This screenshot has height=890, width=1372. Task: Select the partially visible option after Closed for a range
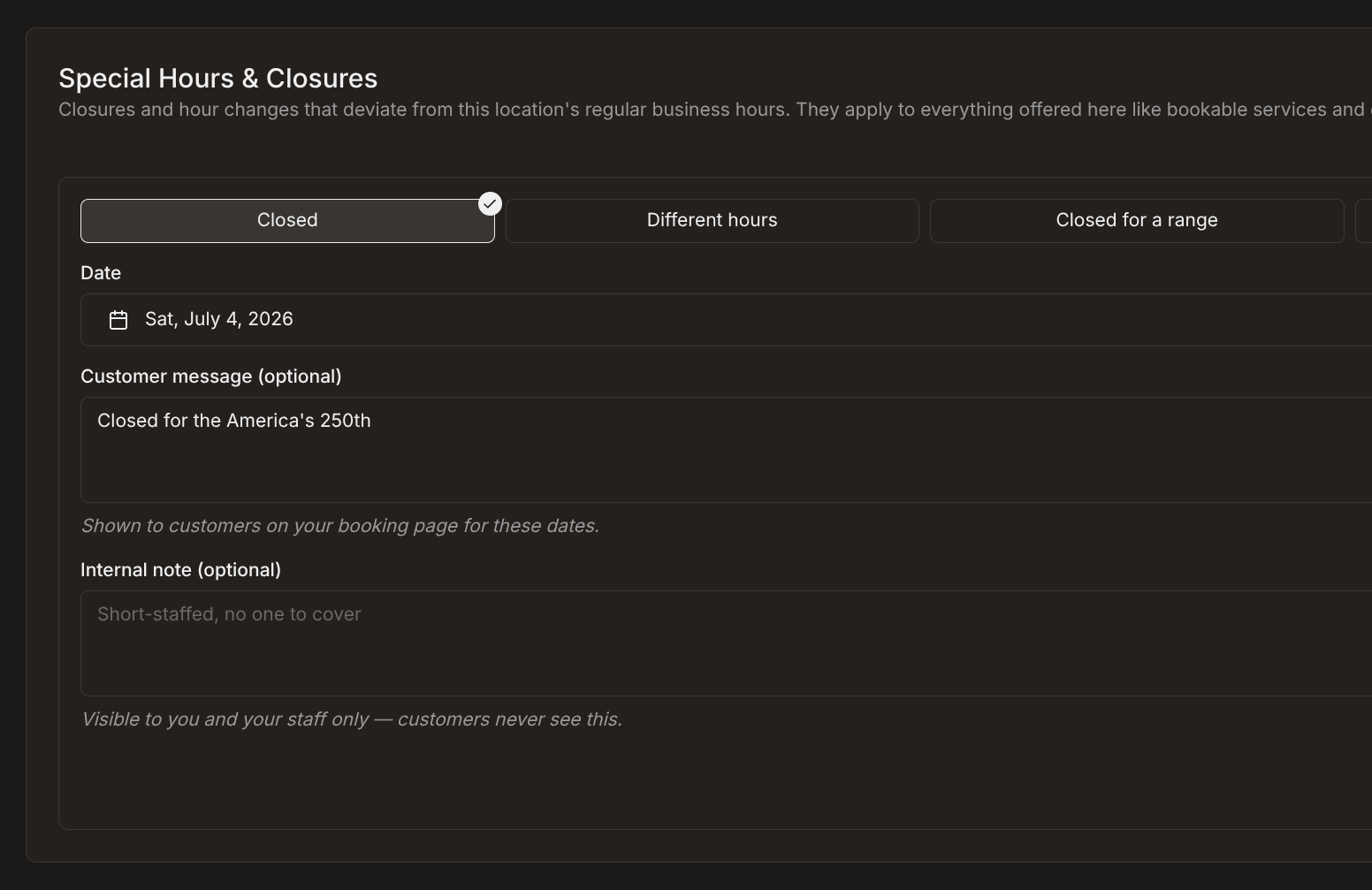pyautogui.click(x=1364, y=221)
